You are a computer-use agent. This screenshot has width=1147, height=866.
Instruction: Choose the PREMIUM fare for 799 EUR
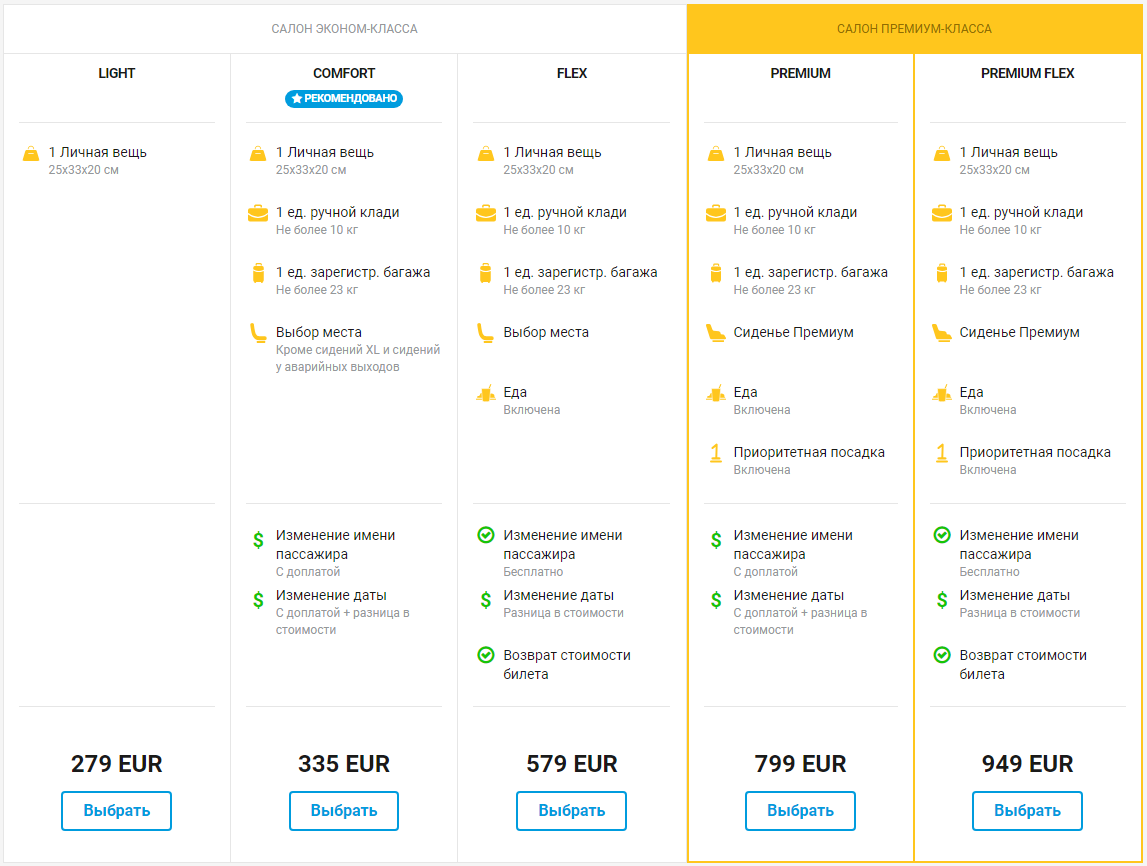pos(800,810)
